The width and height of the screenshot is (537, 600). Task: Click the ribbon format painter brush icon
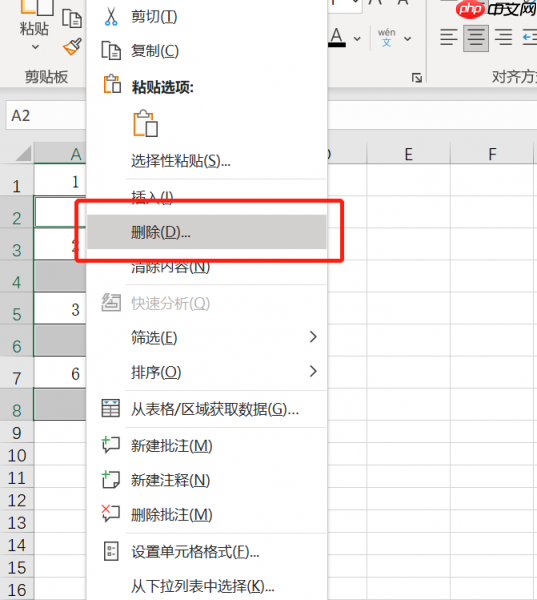(73, 47)
